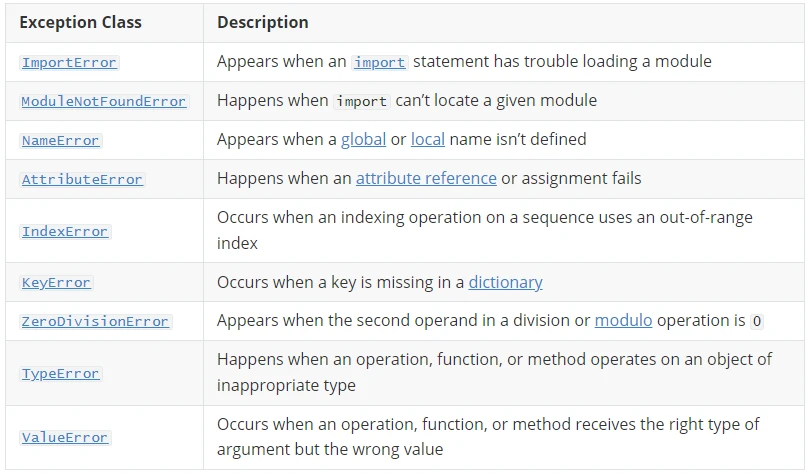This screenshot has width=808, height=474.
Task: Click the unlinked import code in ModuleNotFoundError row
Action: (361, 101)
